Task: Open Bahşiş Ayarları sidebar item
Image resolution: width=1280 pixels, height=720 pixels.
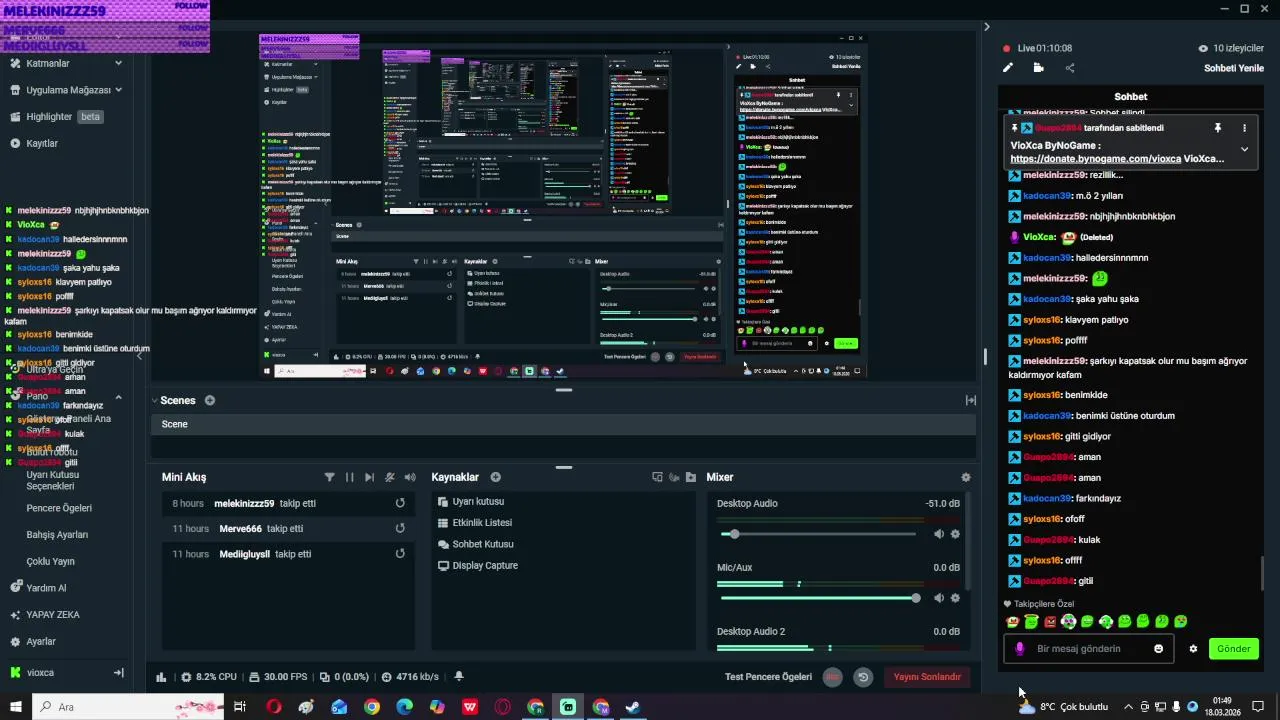Action: (x=57, y=534)
